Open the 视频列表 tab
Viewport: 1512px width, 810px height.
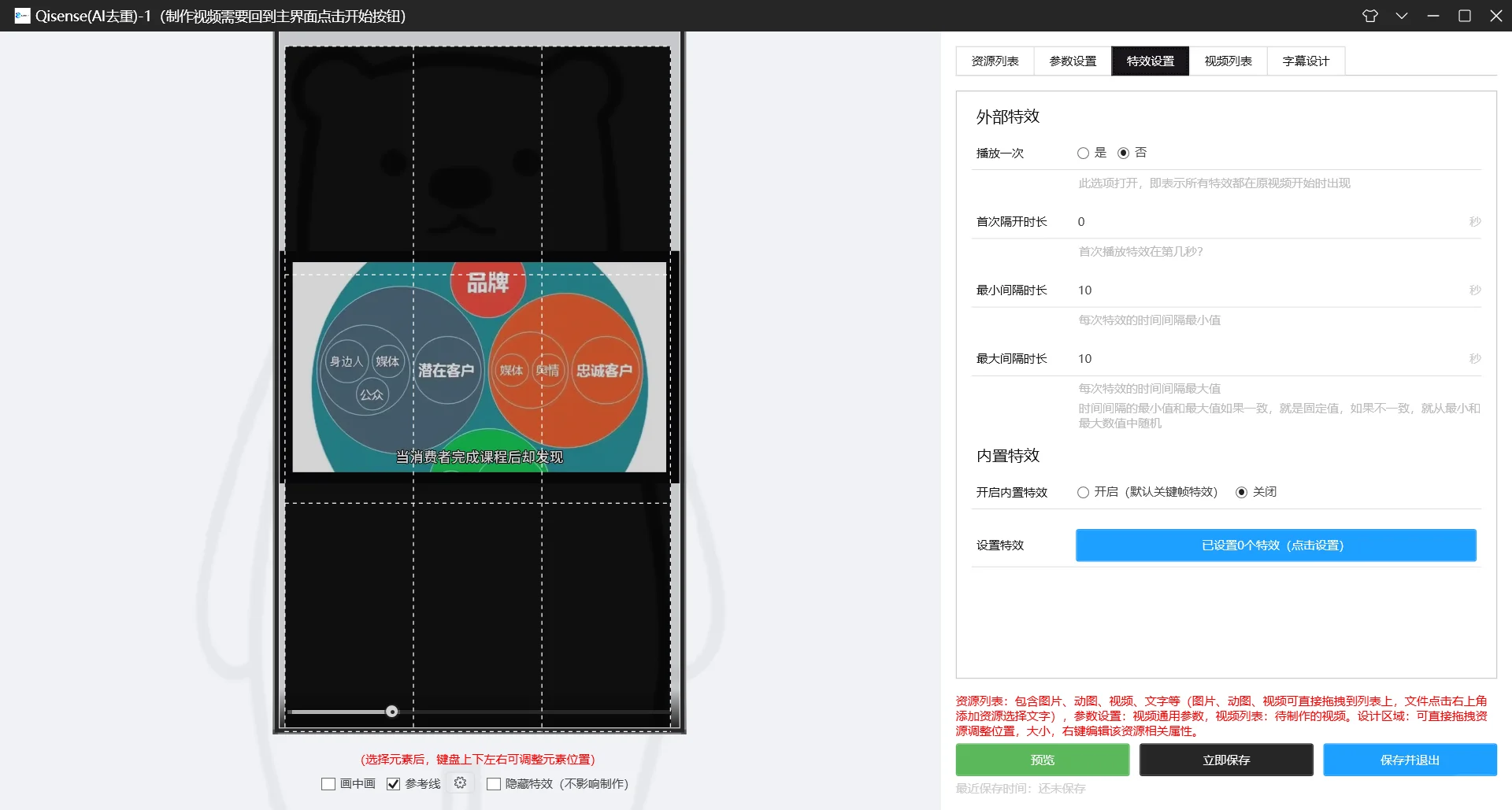pos(1228,61)
